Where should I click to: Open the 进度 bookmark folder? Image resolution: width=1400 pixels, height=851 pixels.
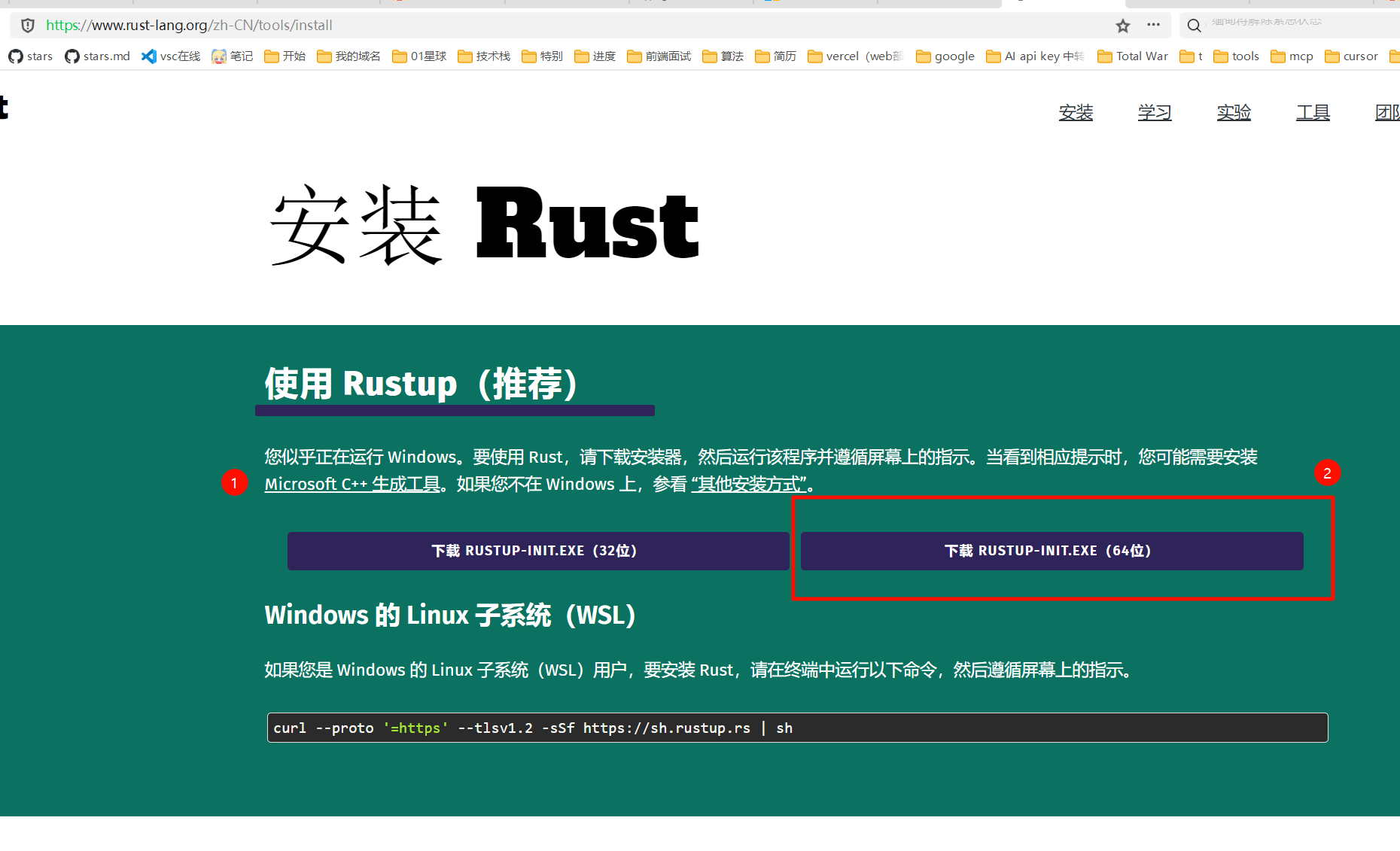(x=595, y=56)
